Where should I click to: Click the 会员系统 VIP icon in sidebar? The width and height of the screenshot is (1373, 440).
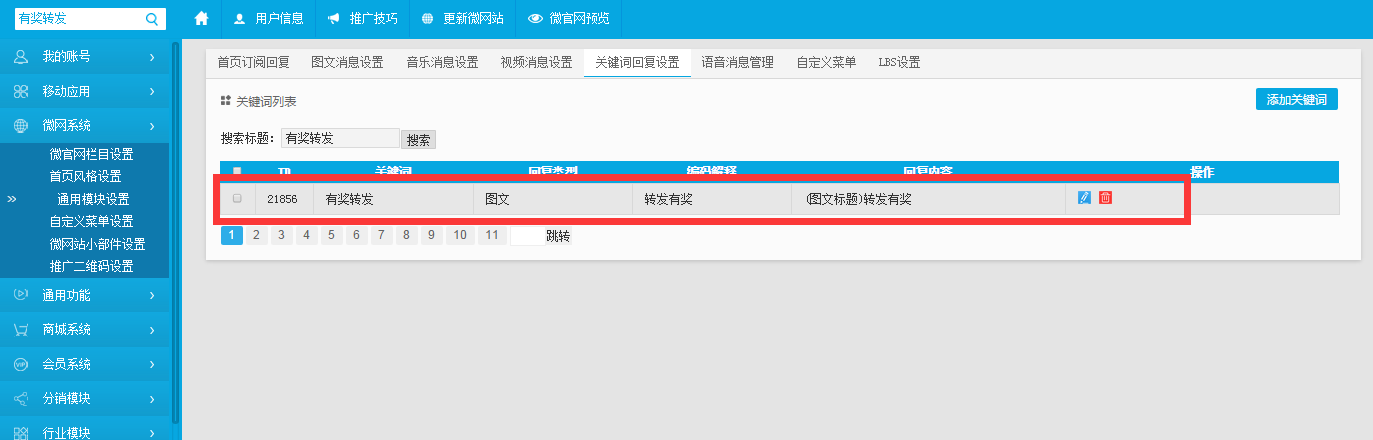point(21,364)
